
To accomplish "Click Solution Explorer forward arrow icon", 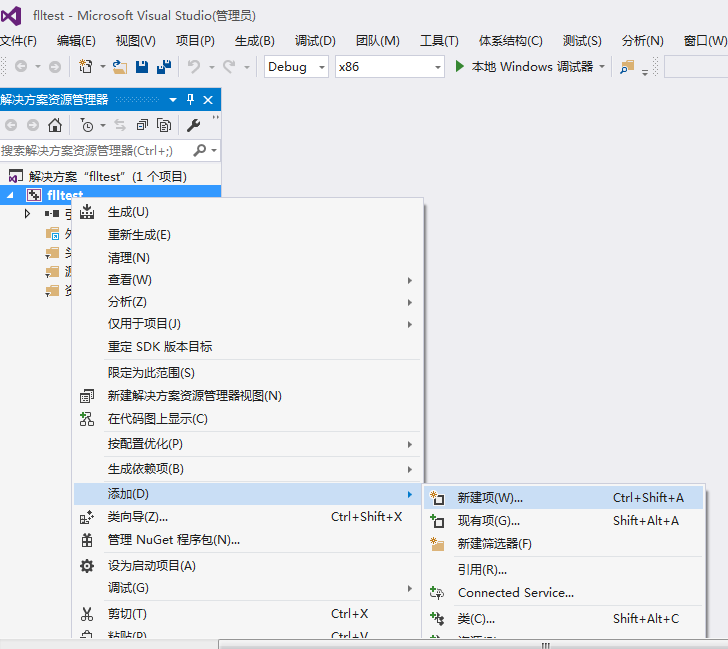I will coord(33,125).
